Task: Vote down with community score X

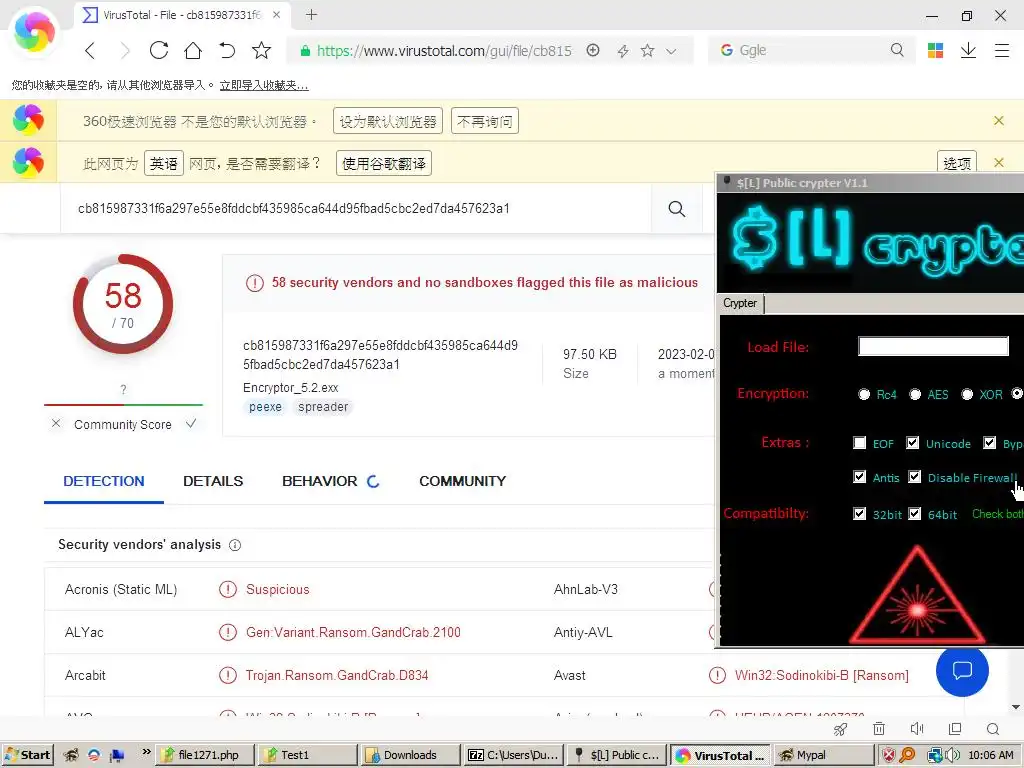Action: [56, 423]
